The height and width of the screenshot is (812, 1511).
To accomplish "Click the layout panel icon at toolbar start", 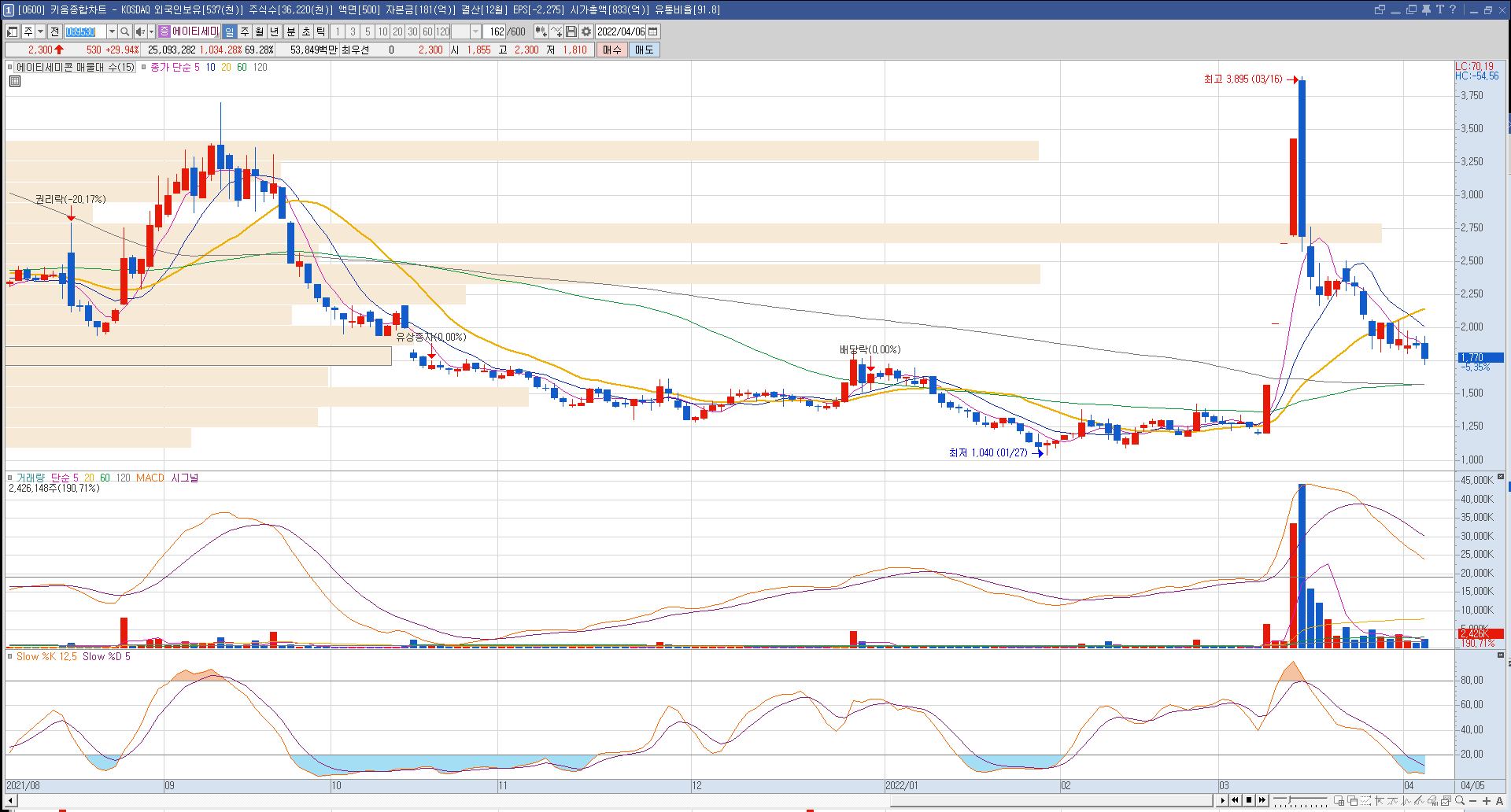I will 13,31.
